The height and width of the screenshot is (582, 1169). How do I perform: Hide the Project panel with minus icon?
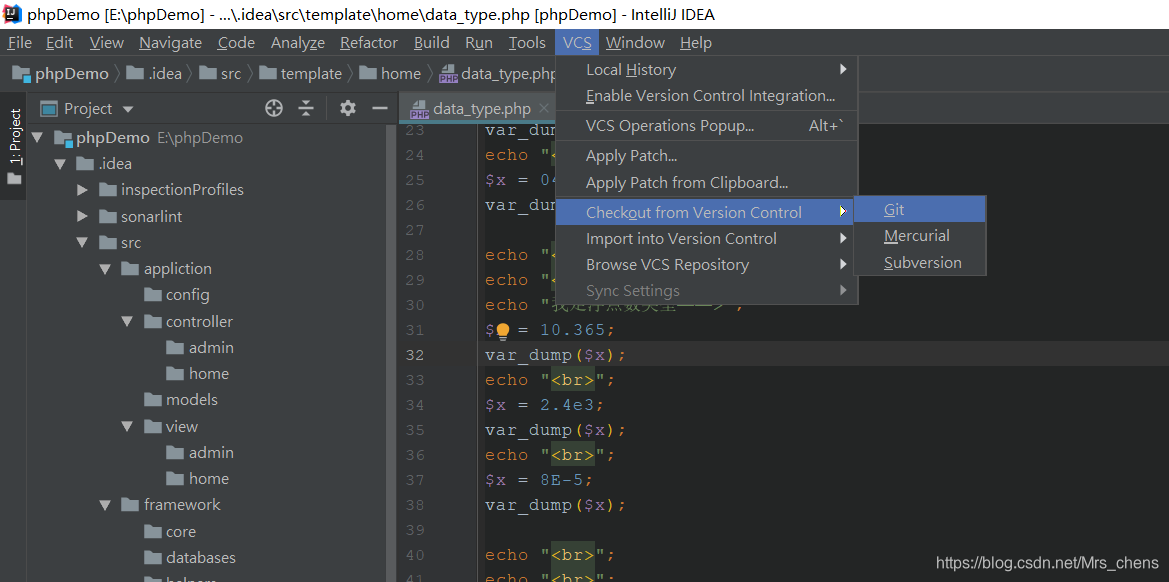(x=380, y=109)
